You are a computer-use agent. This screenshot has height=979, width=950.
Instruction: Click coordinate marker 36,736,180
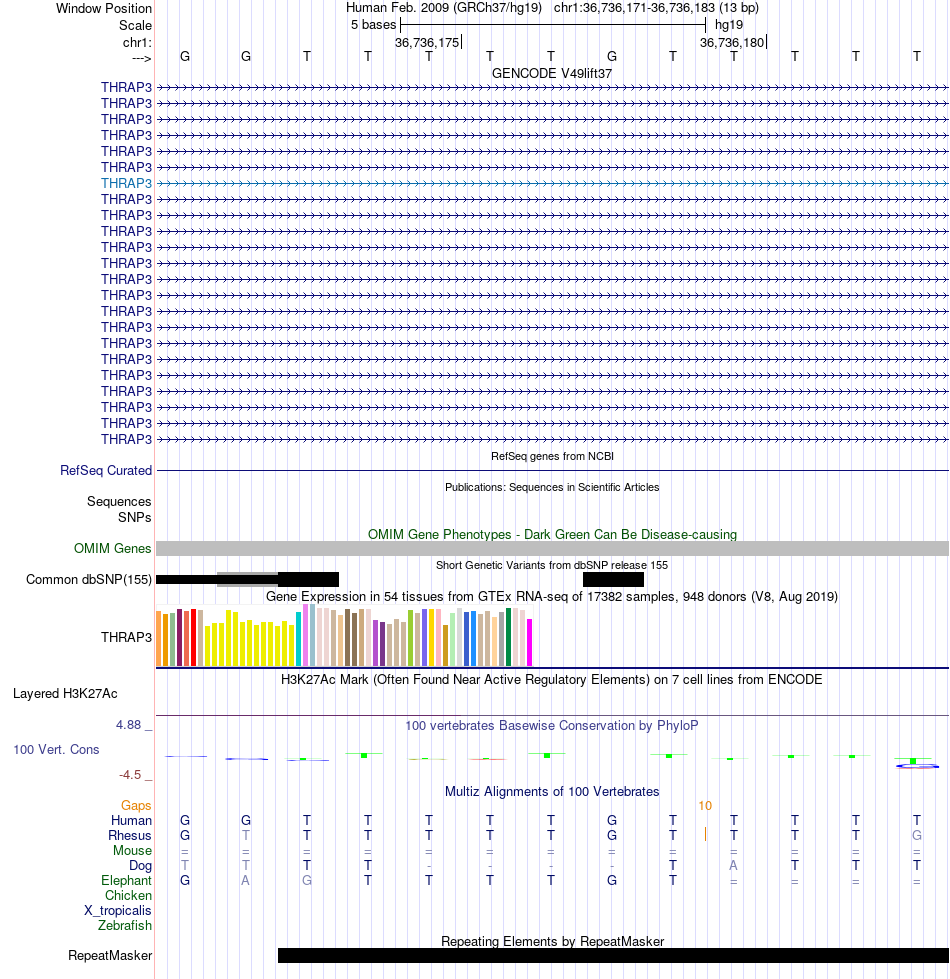coord(732,42)
